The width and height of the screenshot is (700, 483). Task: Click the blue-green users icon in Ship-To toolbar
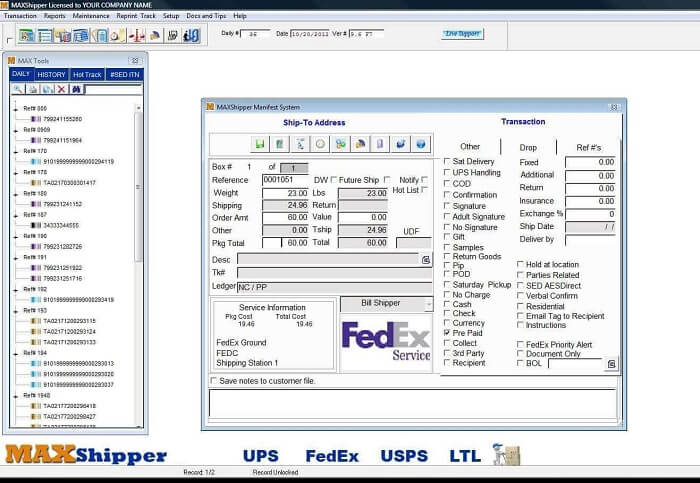(x=341, y=144)
